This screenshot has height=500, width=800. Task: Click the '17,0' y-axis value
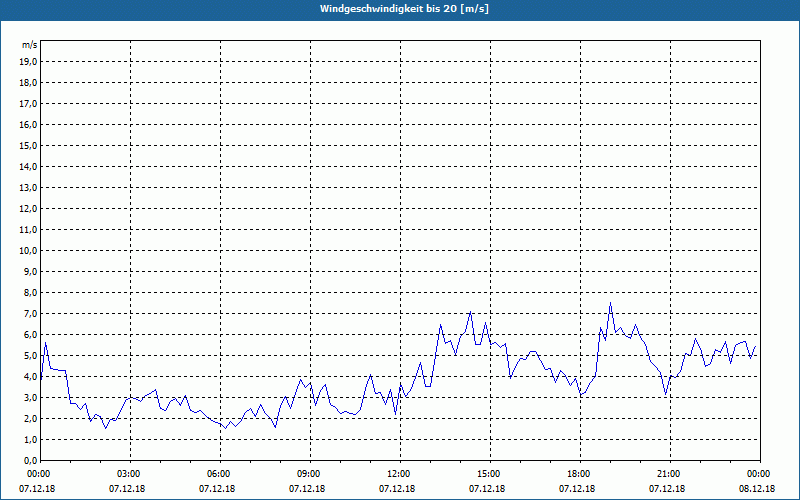tap(28, 104)
